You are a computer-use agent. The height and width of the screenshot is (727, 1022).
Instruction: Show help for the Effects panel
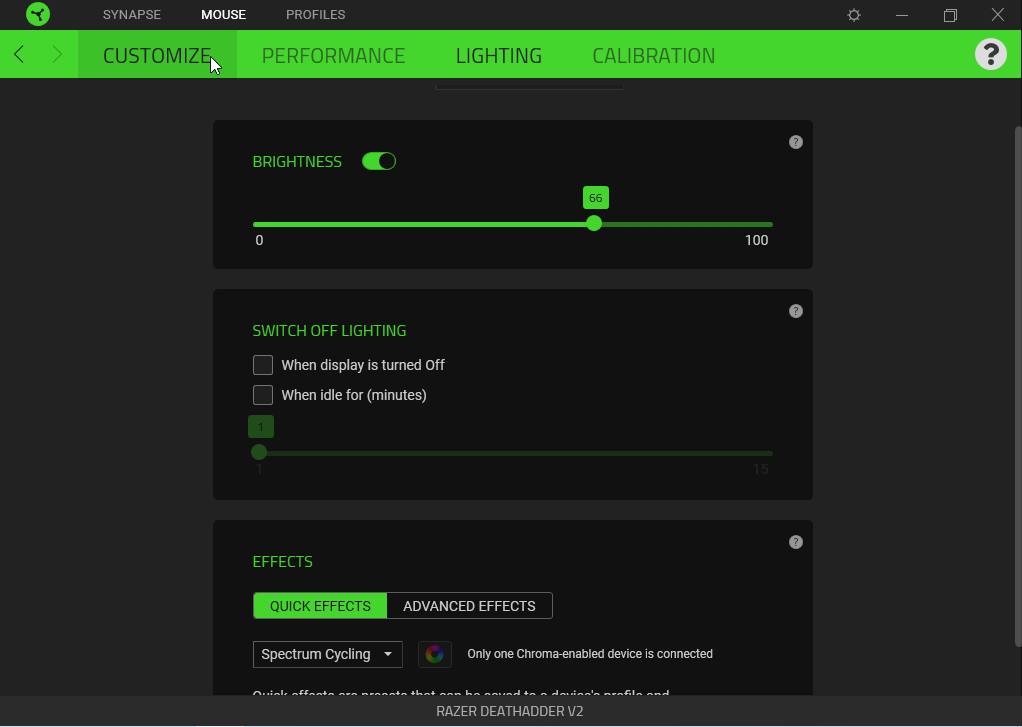click(795, 542)
